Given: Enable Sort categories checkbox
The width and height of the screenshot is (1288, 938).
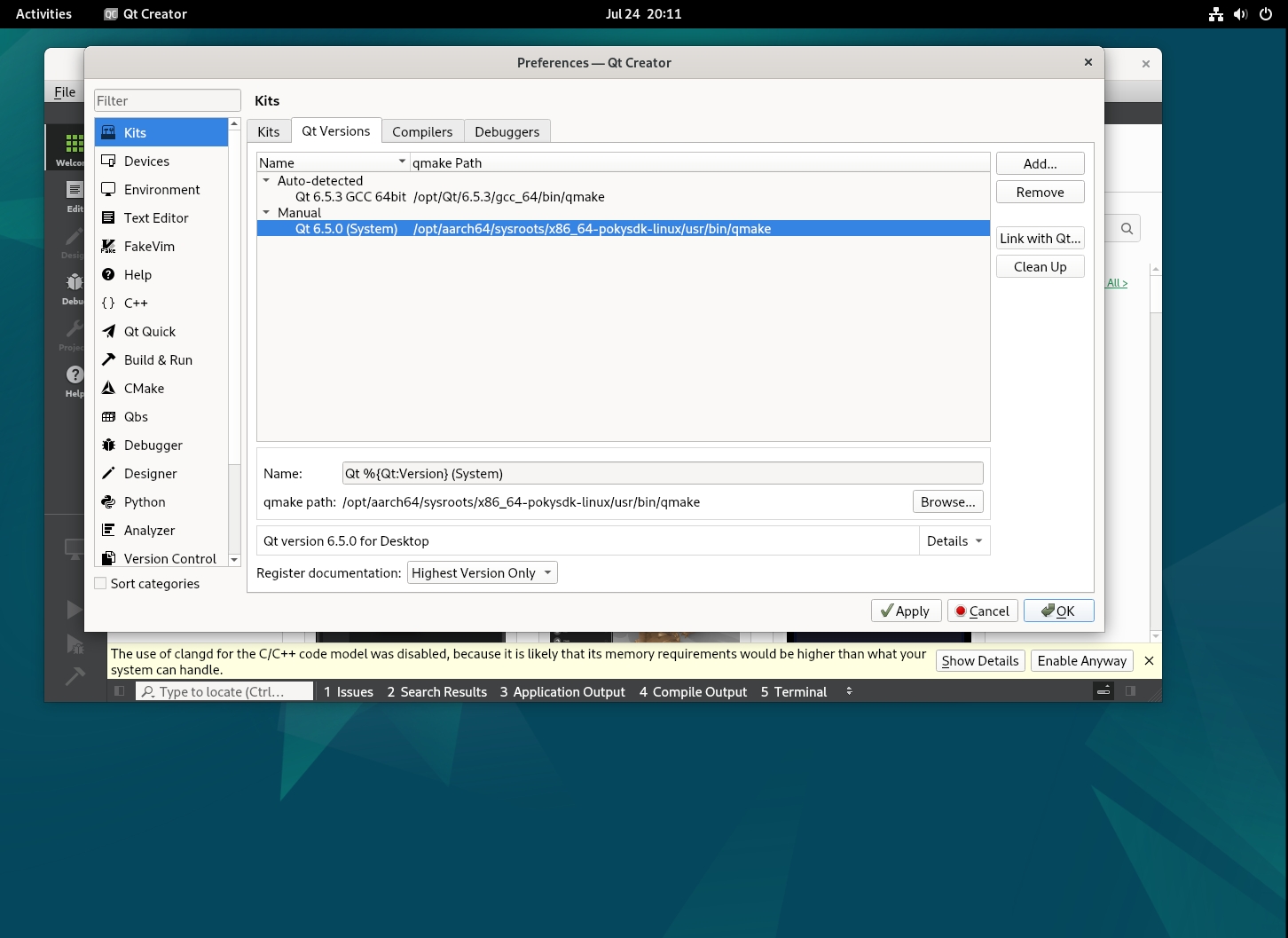Looking at the screenshot, I should click(x=101, y=583).
